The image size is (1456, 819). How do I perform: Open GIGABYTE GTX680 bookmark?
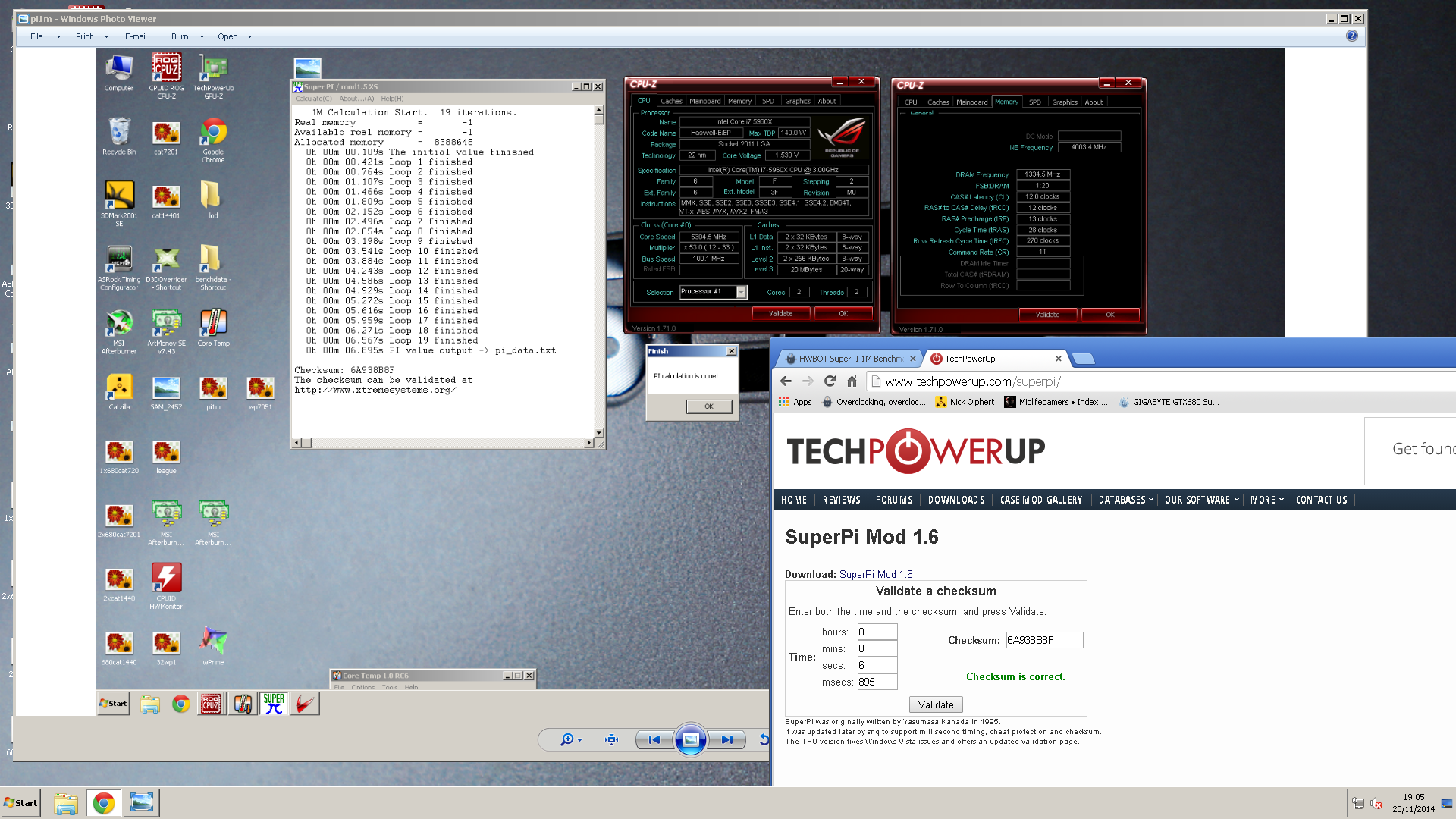(x=1169, y=402)
